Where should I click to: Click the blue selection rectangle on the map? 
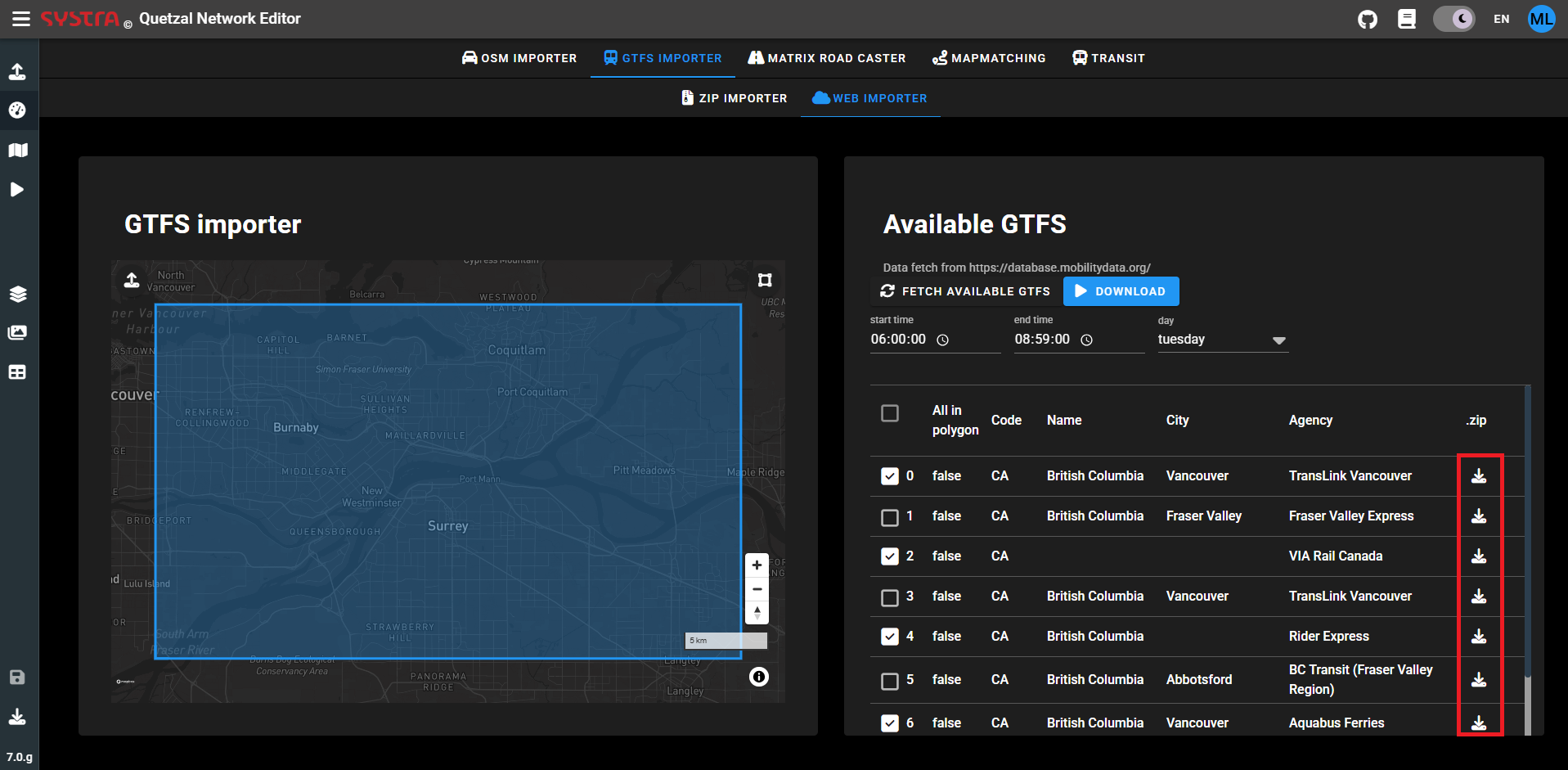tap(448, 481)
